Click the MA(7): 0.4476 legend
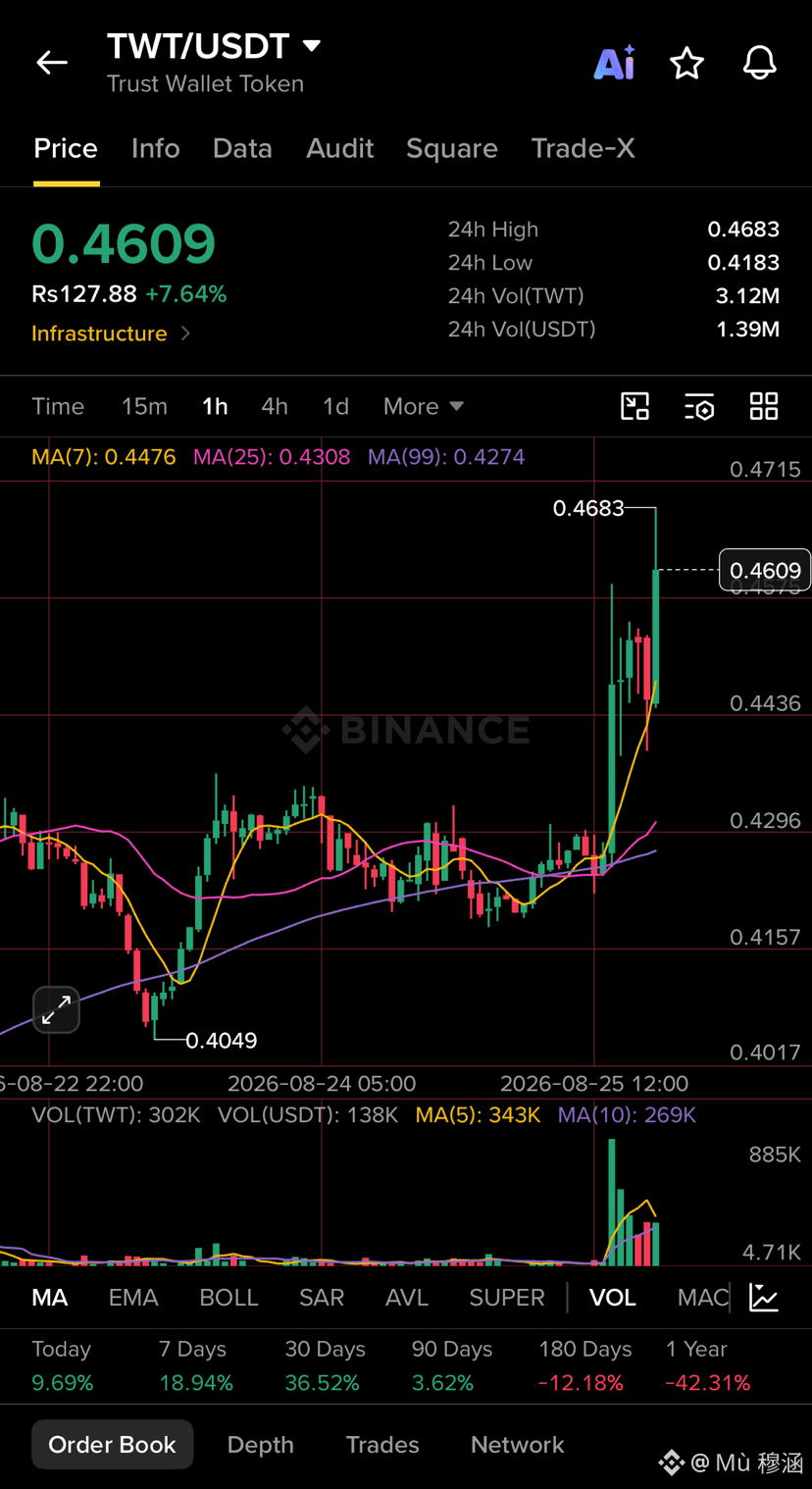Image resolution: width=812 pixels, height=1489 pixels. click(x=104, y=457)
